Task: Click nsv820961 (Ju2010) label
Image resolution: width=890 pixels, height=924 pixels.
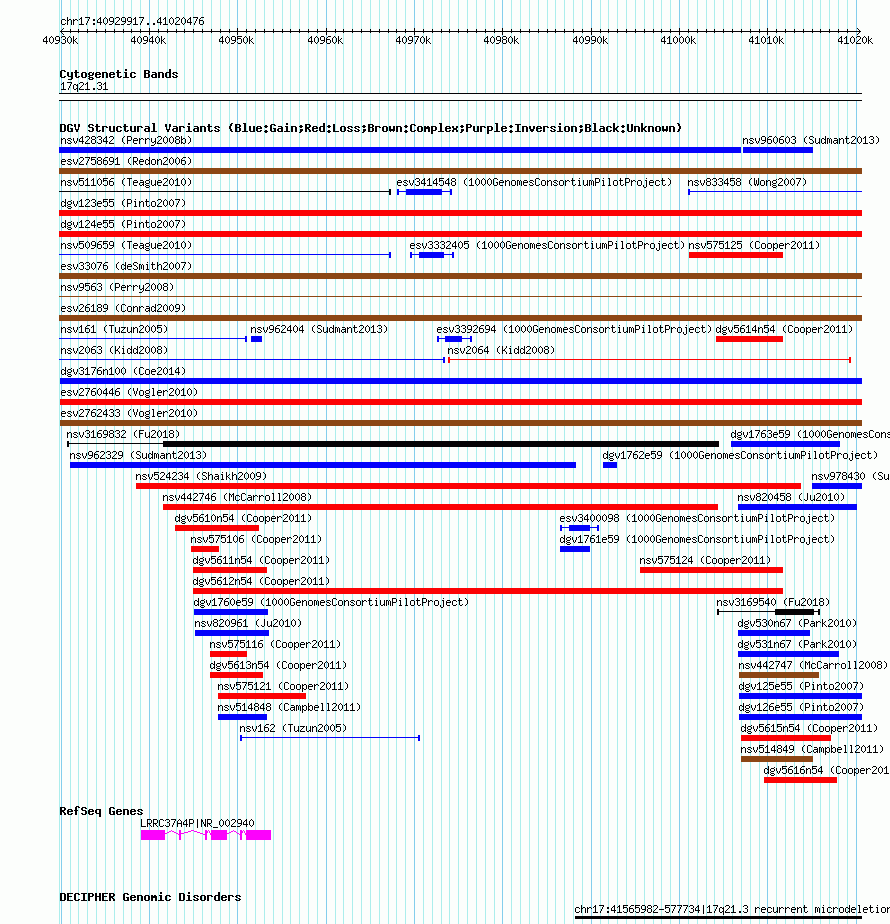Action: pos(248,623)
